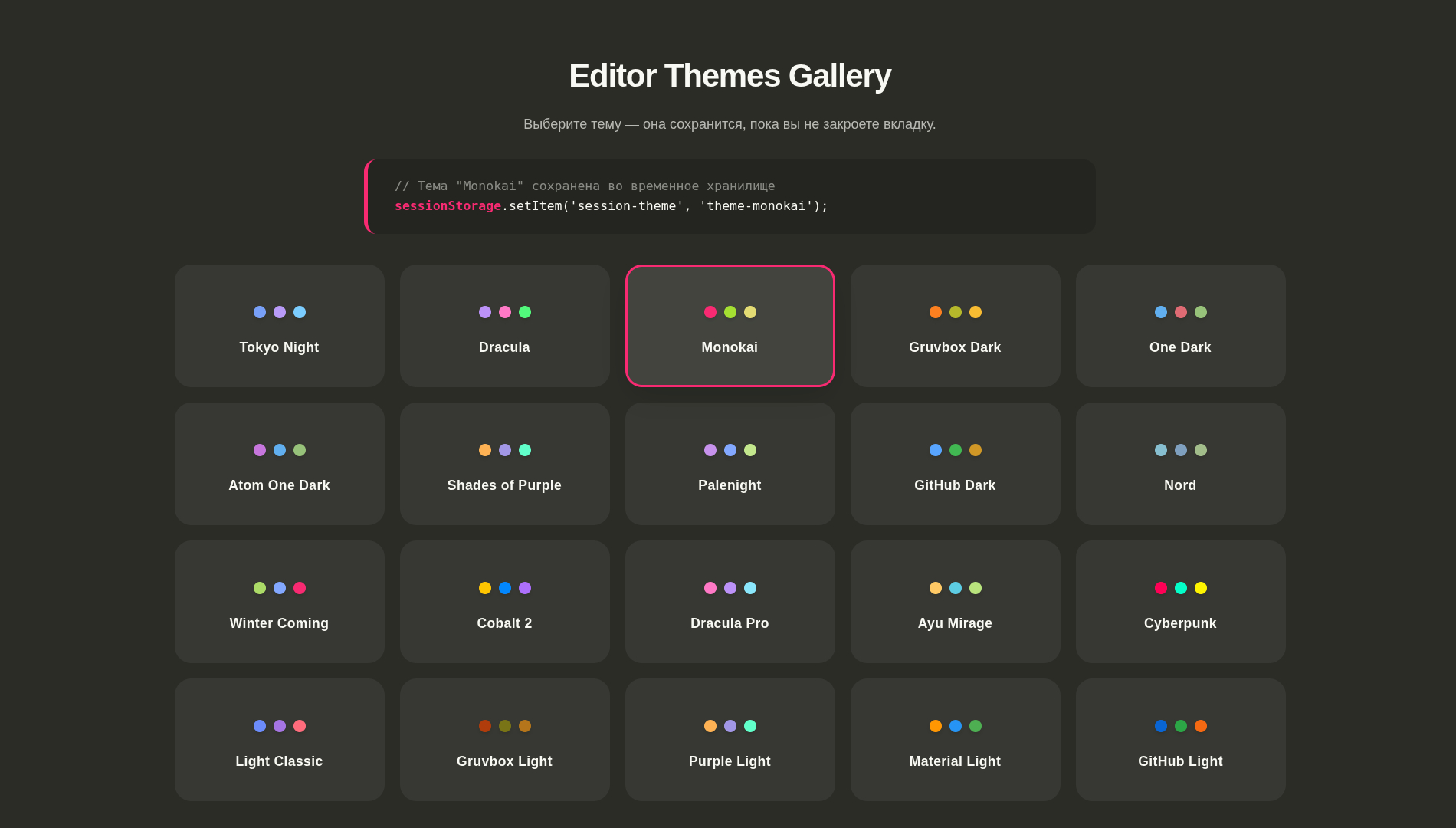
Task: Click the green swatch dot on Dracula
Action: (525, 312)
